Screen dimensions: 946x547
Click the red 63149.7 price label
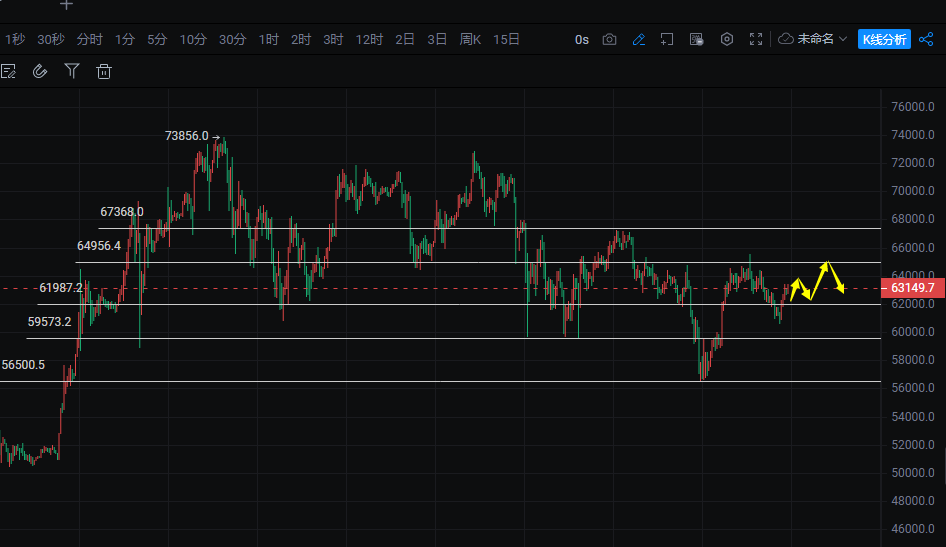click(x=911, y=289)
